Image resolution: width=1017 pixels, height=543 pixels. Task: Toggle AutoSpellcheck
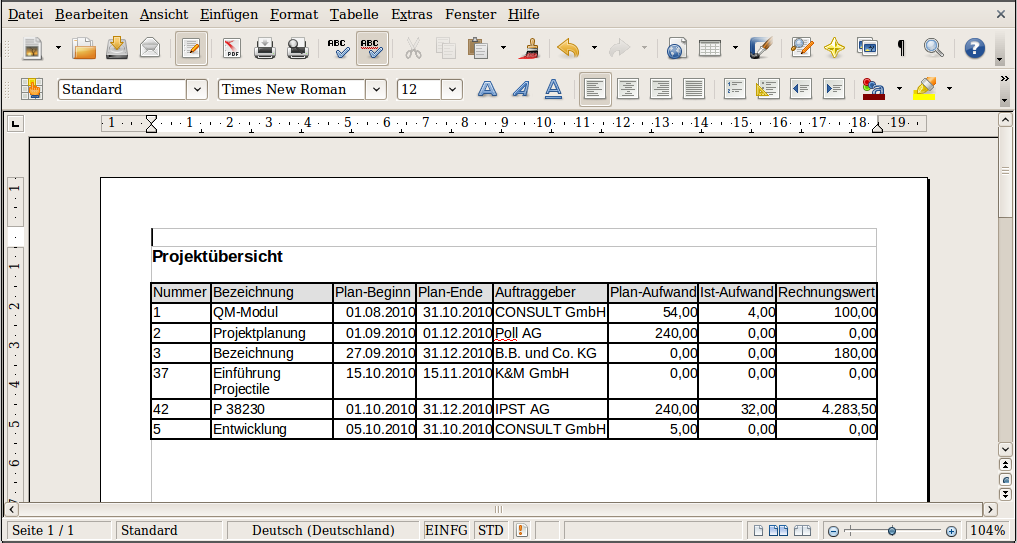(x=372, y=49)
